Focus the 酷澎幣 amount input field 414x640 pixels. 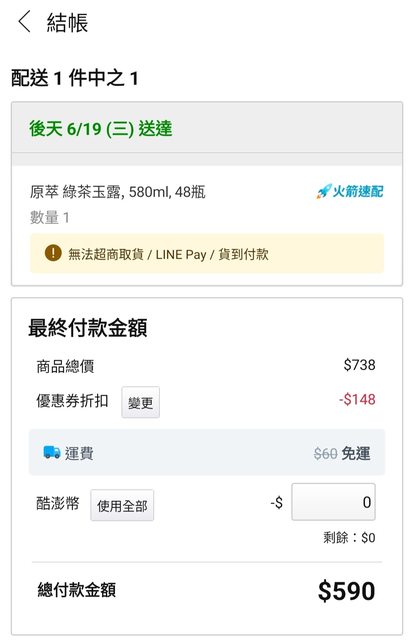333,502
